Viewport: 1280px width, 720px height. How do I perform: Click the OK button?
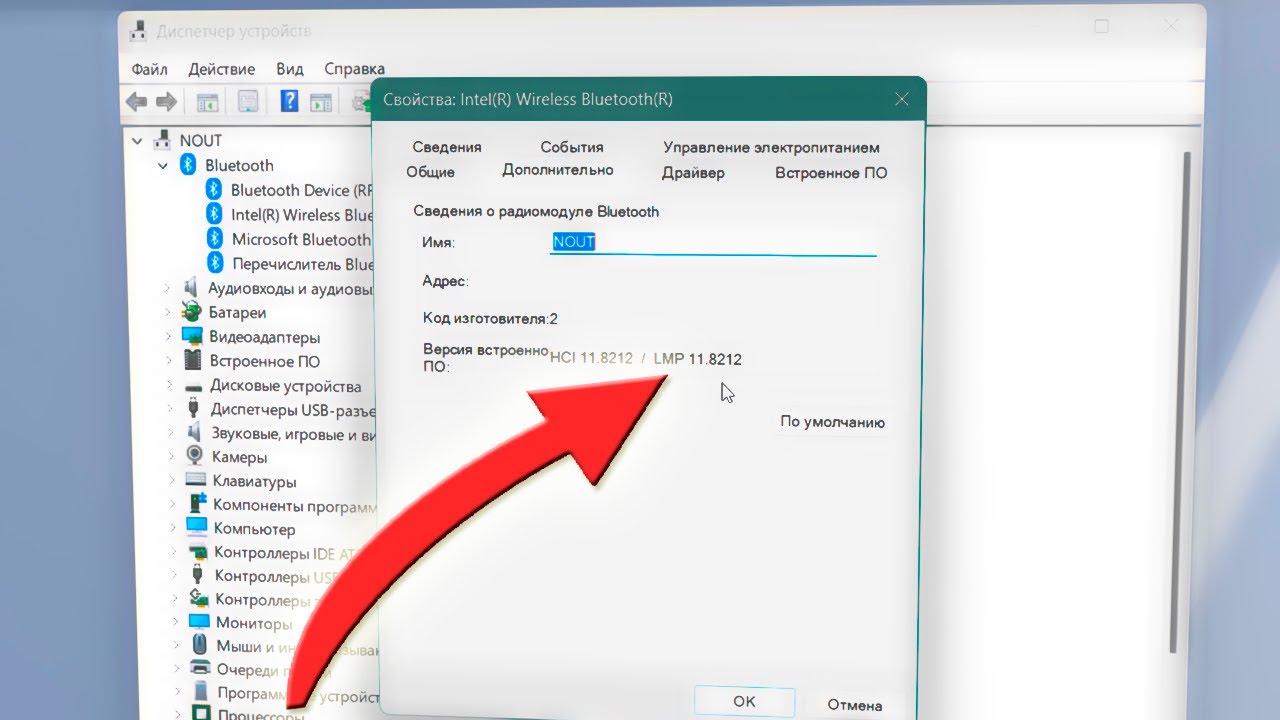744,701
